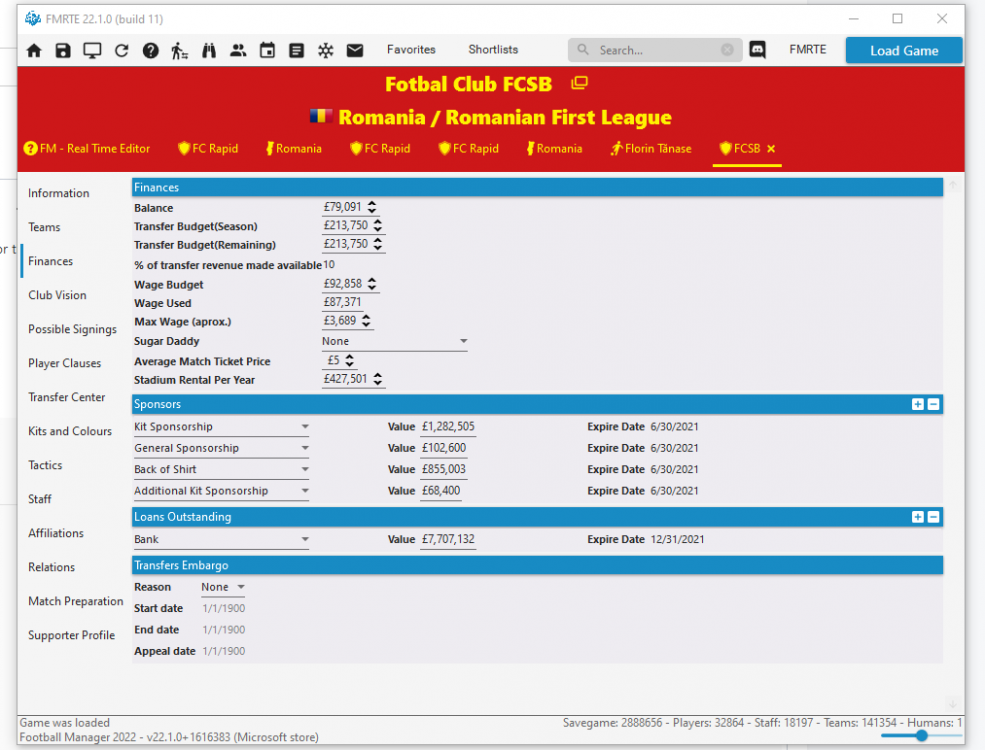Click the Reload refresh icon
985x750 pixels.
121,50
